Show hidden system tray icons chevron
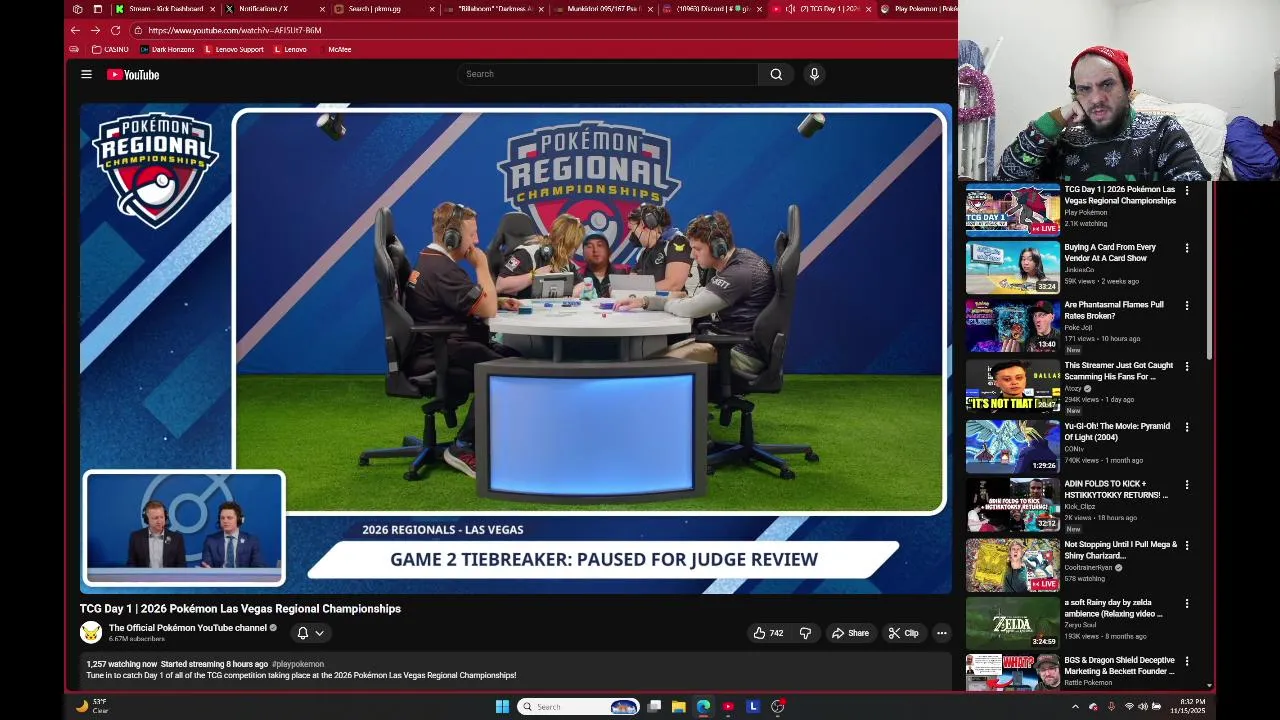 (1075, 707)
